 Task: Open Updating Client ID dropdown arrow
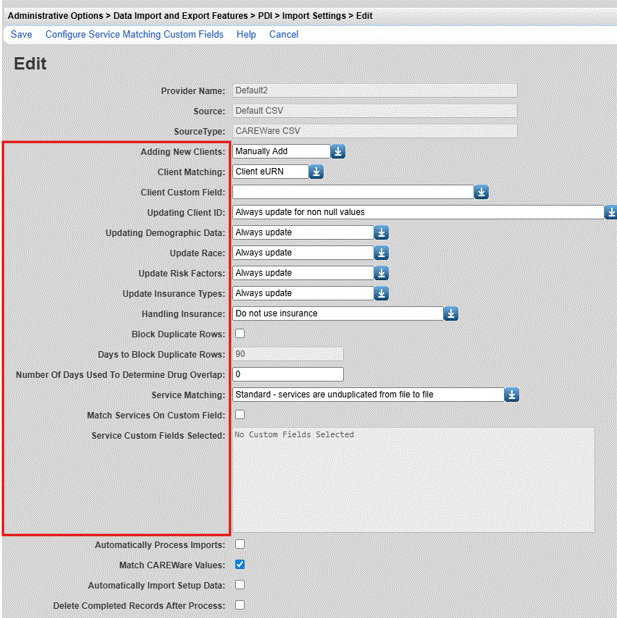tap(611, 212)
